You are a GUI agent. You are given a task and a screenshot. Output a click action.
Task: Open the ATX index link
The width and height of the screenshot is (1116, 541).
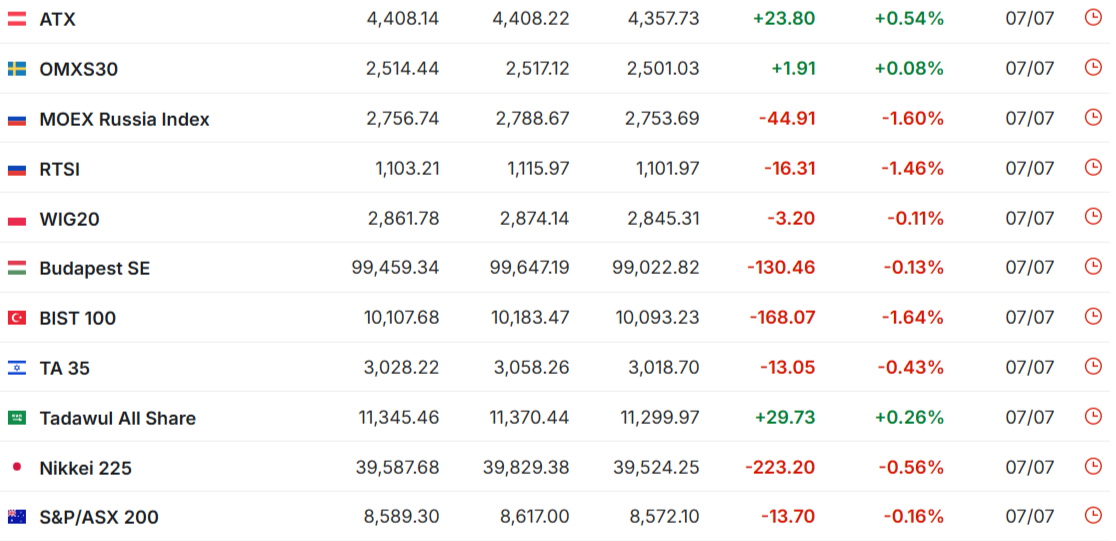pos(58,19)
